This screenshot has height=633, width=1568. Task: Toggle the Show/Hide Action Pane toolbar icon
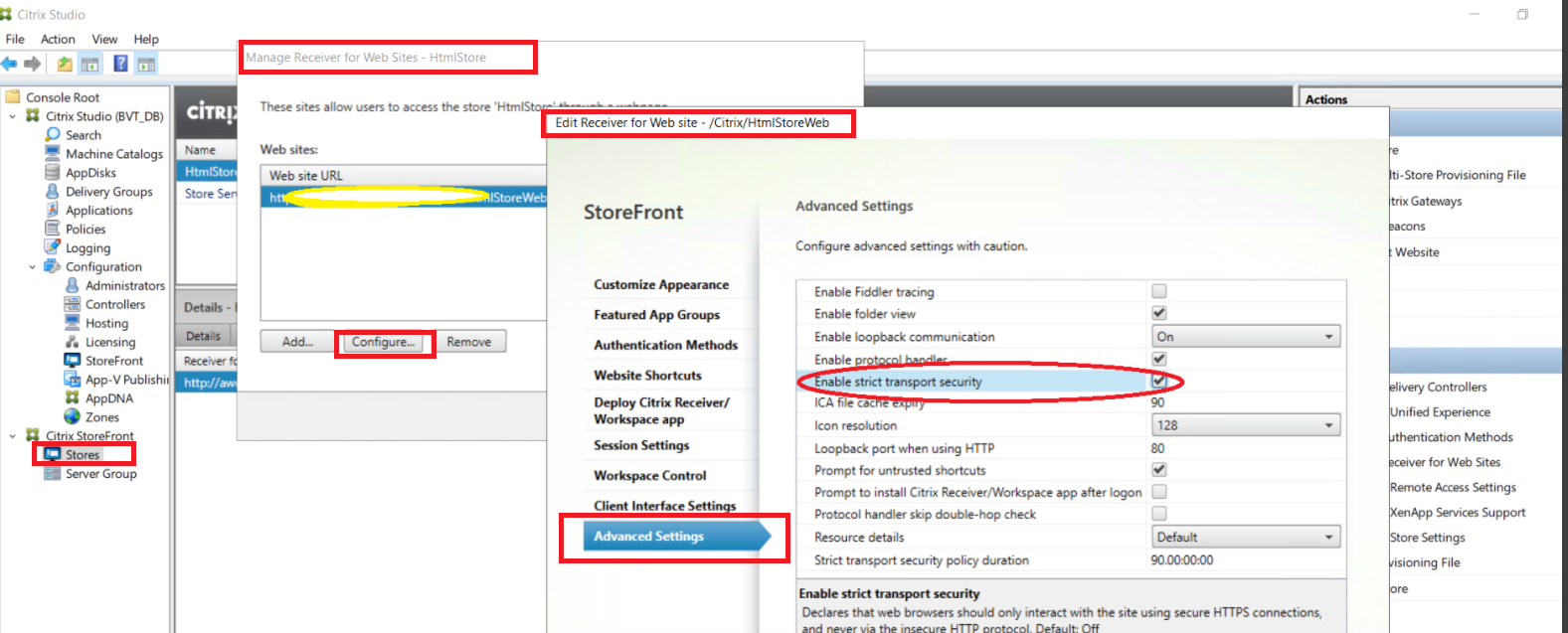[146, 64]
